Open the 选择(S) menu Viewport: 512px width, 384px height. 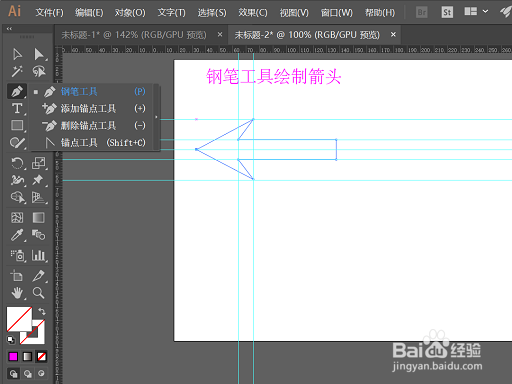pyautogui.click(x=212, y=13)
